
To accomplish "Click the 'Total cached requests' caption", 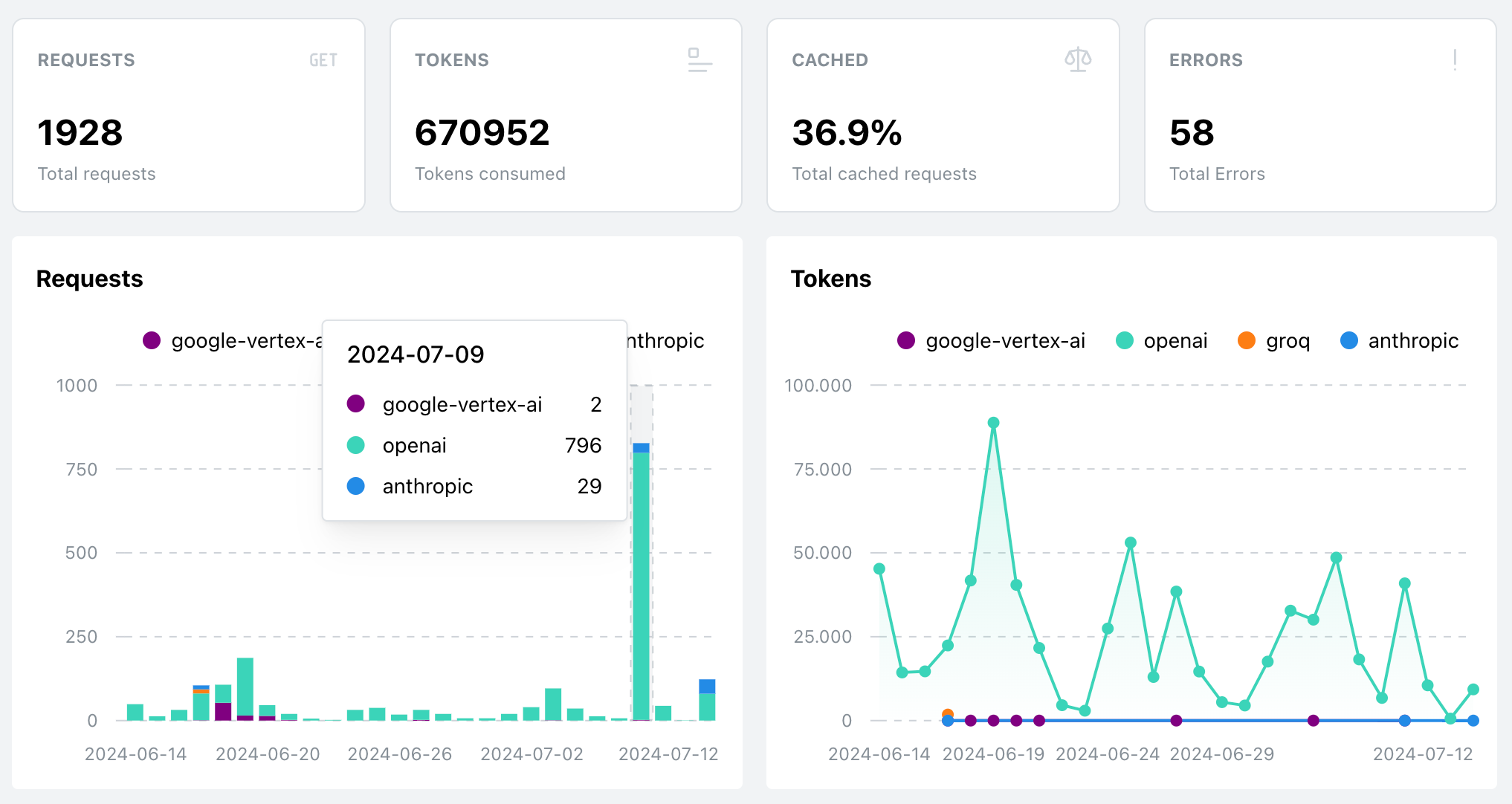I will 885,174.
